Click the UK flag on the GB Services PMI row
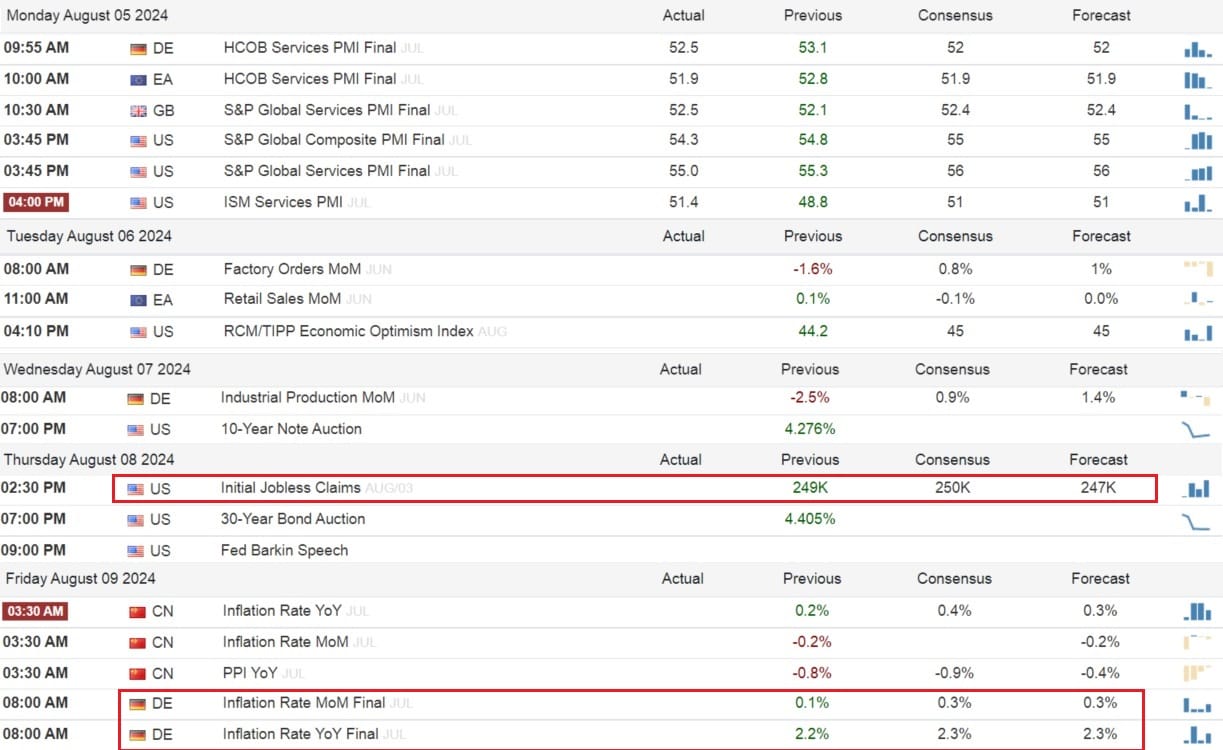1223x750 pixels. 138,111
